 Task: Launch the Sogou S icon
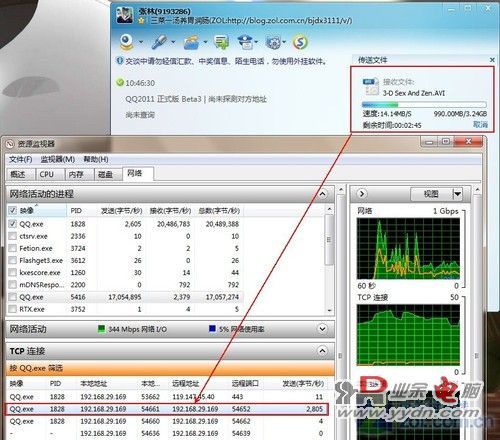coord(300,42)
